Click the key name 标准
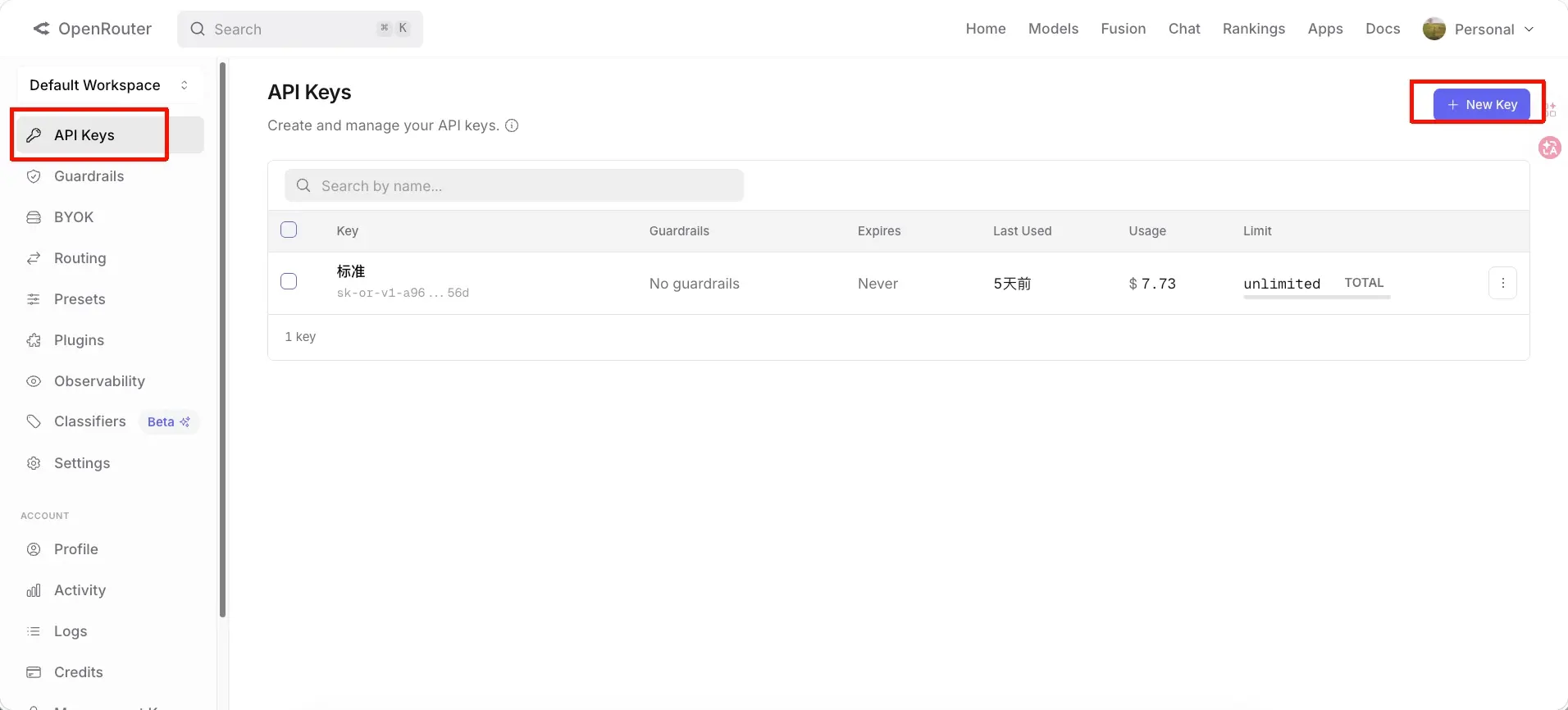The width and height of the screenshot is (1568, 710). [x=351, y=271]
